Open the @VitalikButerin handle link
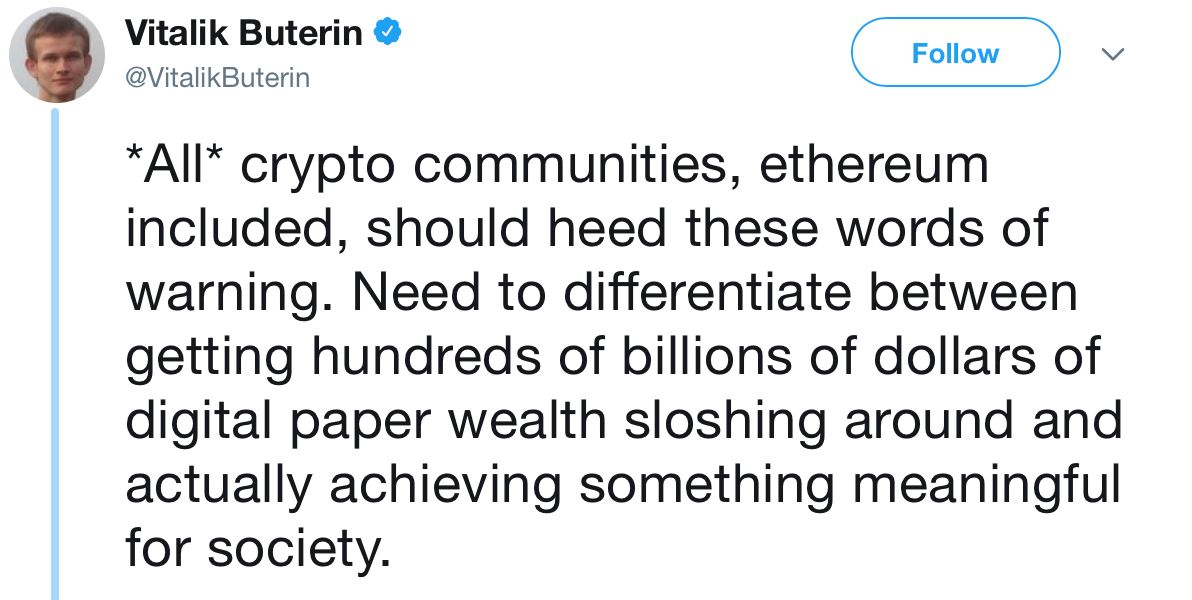 point(217,77)
